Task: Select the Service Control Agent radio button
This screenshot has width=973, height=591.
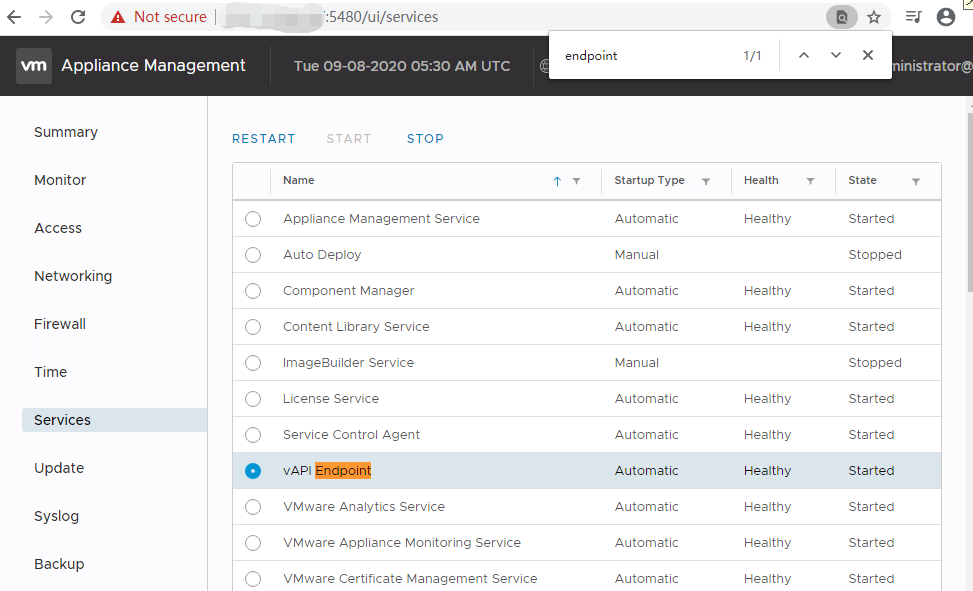Action: coord(253,435)
